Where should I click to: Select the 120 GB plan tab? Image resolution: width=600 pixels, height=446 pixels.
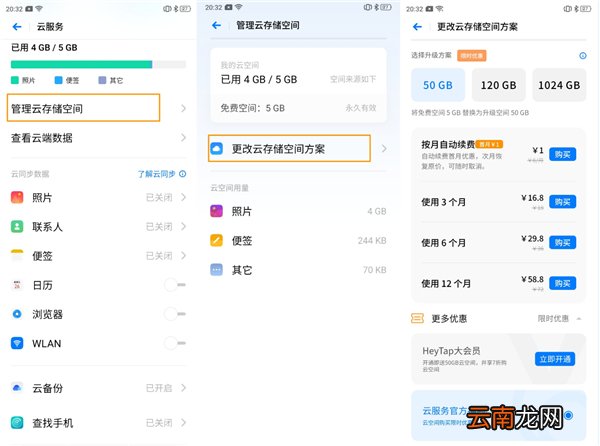coord(499,85)
